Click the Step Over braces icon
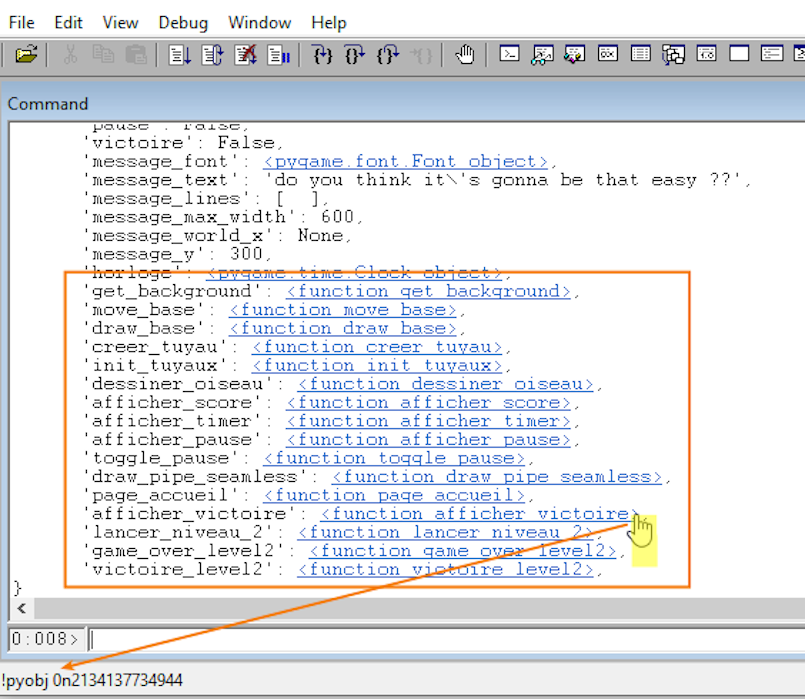The image size is (805, 699). tap(354, 55)
